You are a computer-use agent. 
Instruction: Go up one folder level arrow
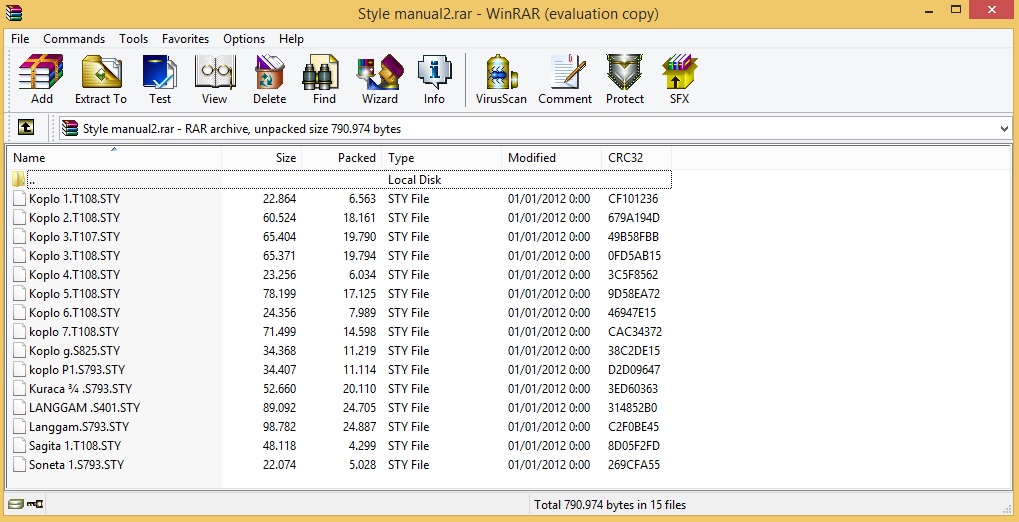point(25,128)
